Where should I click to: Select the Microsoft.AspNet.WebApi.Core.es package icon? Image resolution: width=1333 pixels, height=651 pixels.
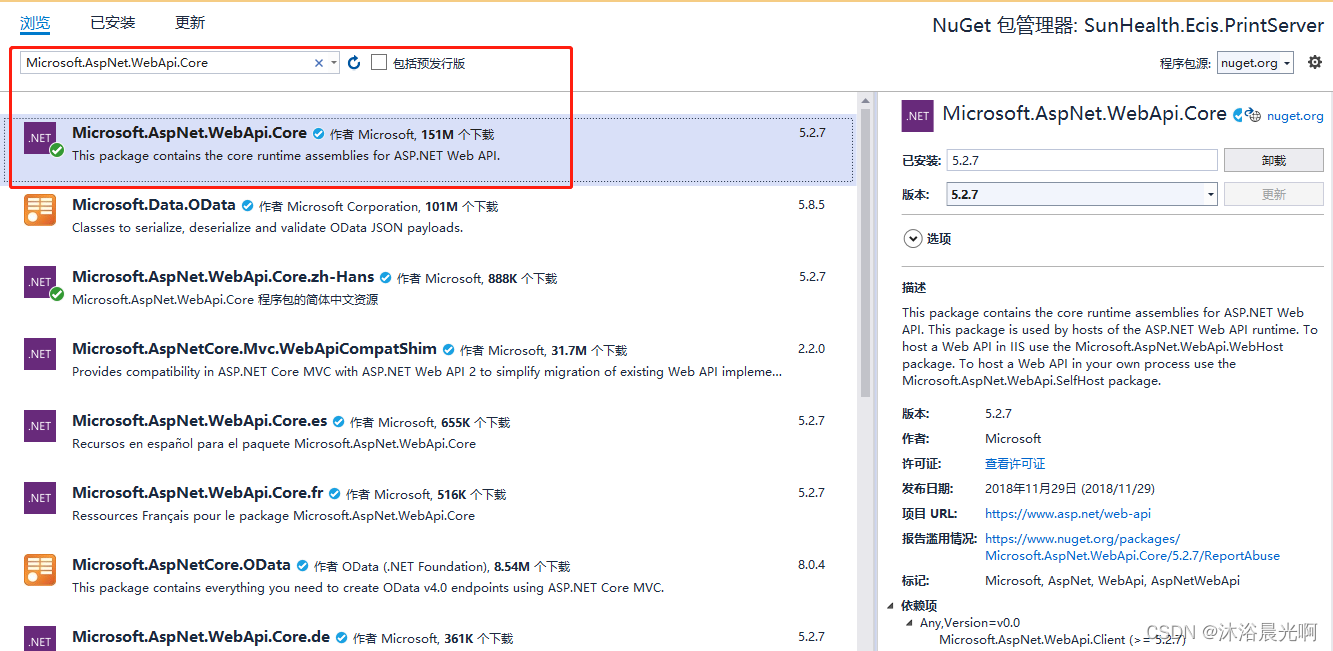click(40, 426)
